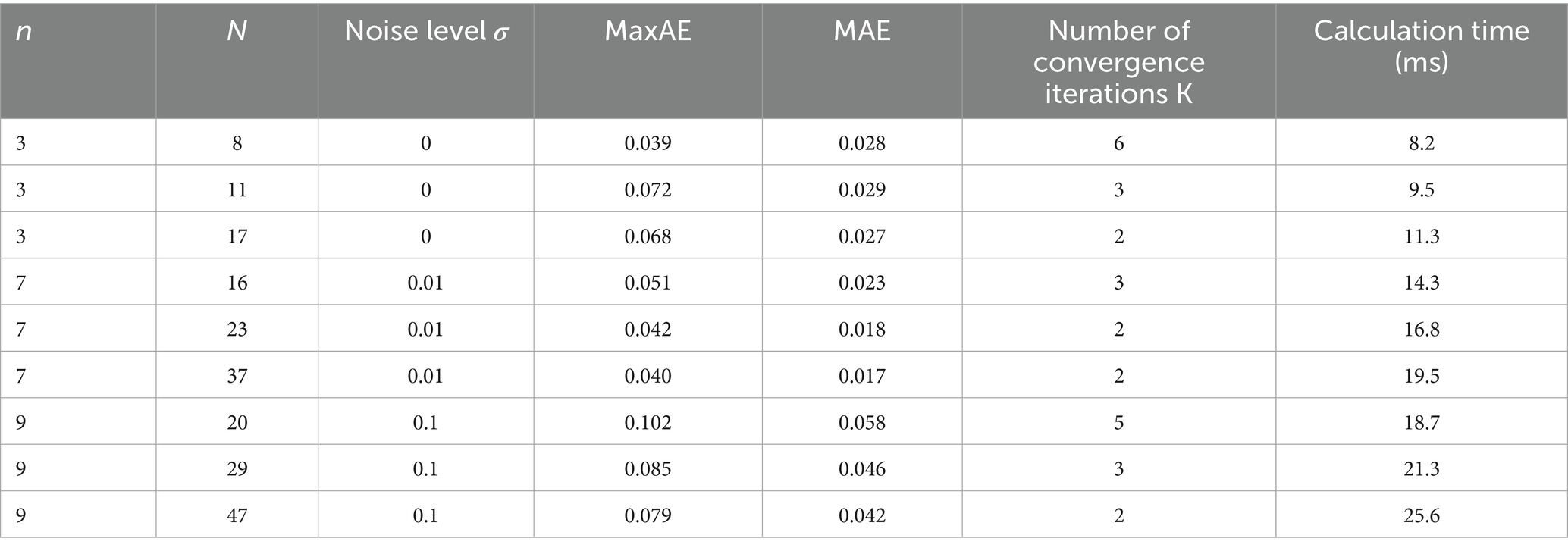Click the "Number of convergence iterations K" header
Viewport: 1568px width, 551px height.
coord(1118,62)
